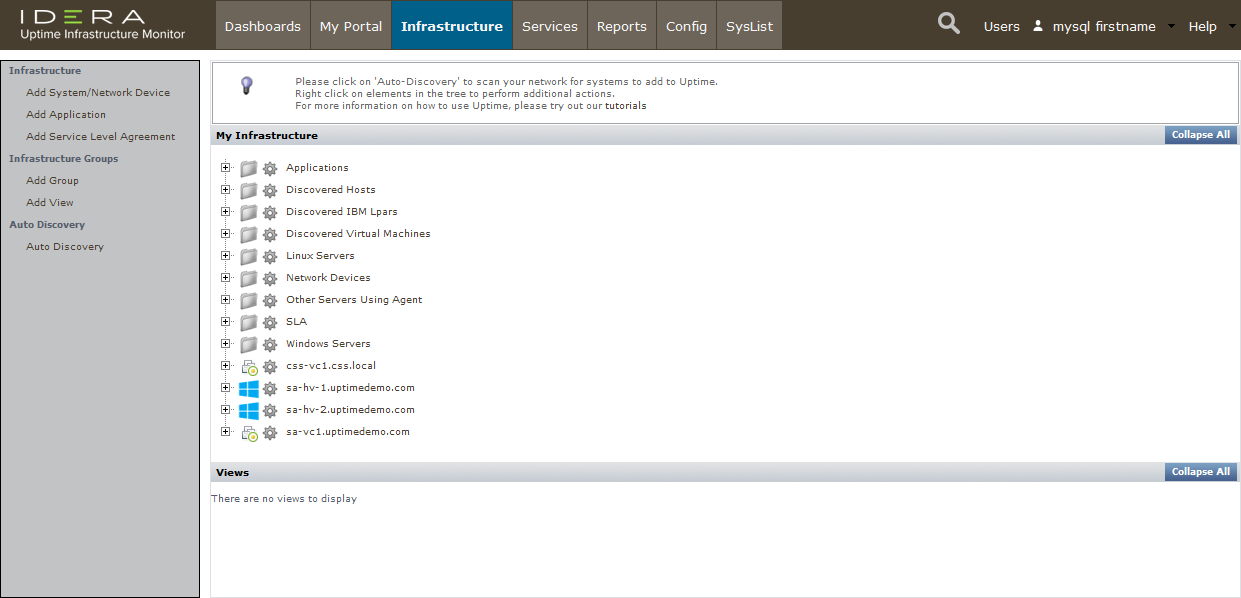The width and height of the screenshot is (1241, 598).
Task: Open the My Portal tab
Action: point(351,26)
